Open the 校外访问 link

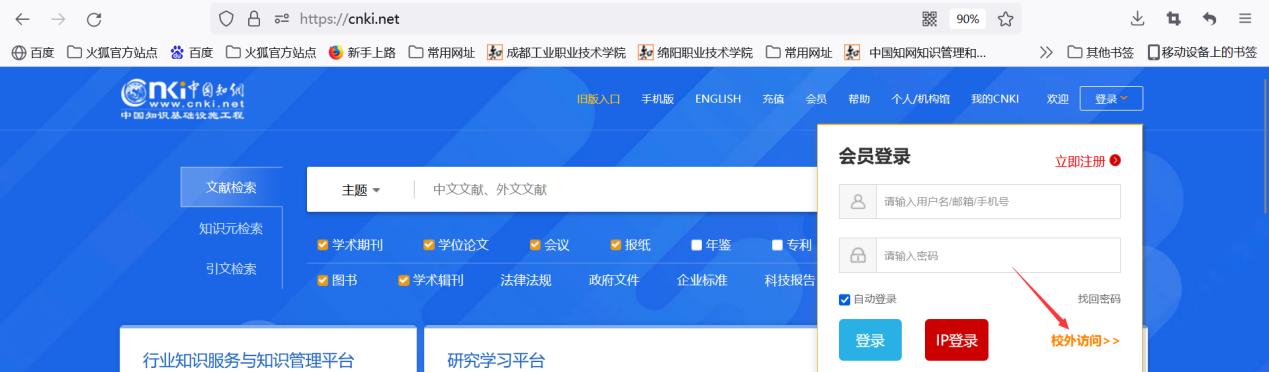[1085, 341]
